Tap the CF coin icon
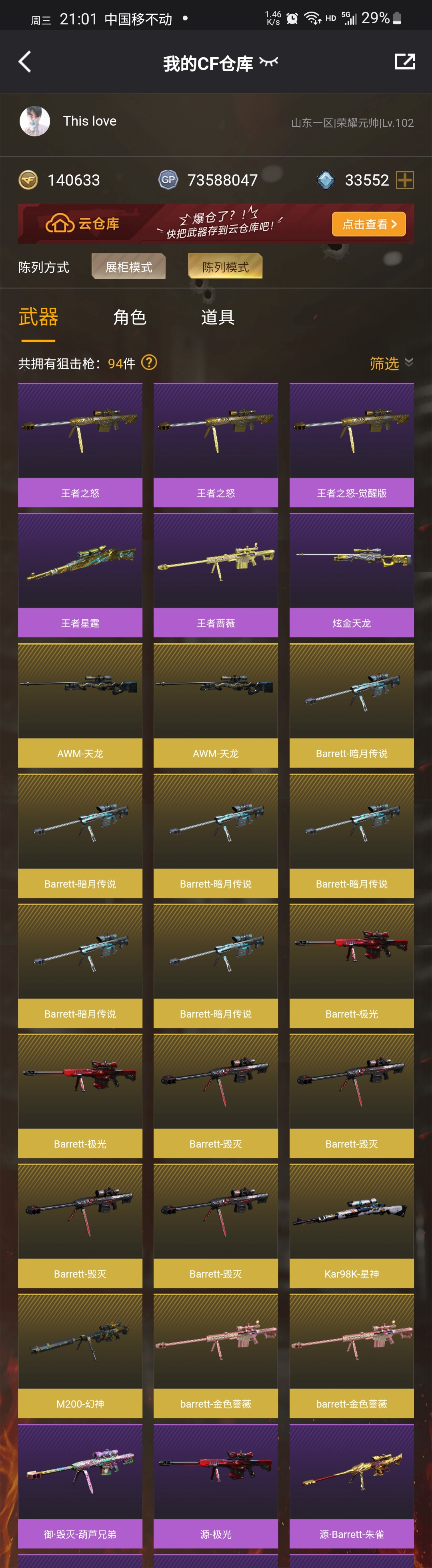The height and width of the screenshot is (1568, 432). 28,180
